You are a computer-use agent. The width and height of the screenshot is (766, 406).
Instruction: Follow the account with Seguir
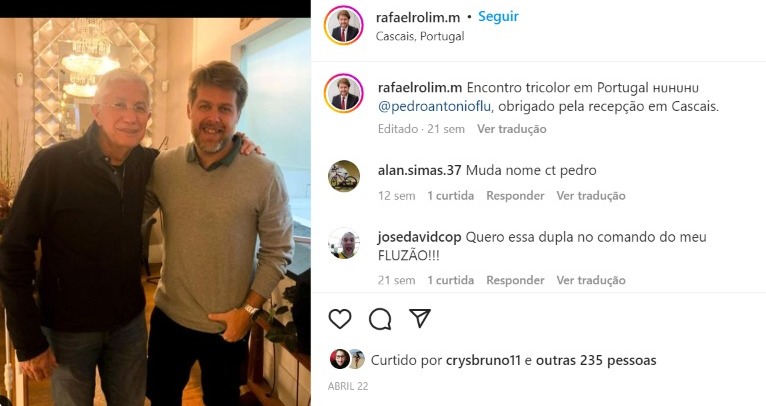pyautogui.click(x=498, y=17)
